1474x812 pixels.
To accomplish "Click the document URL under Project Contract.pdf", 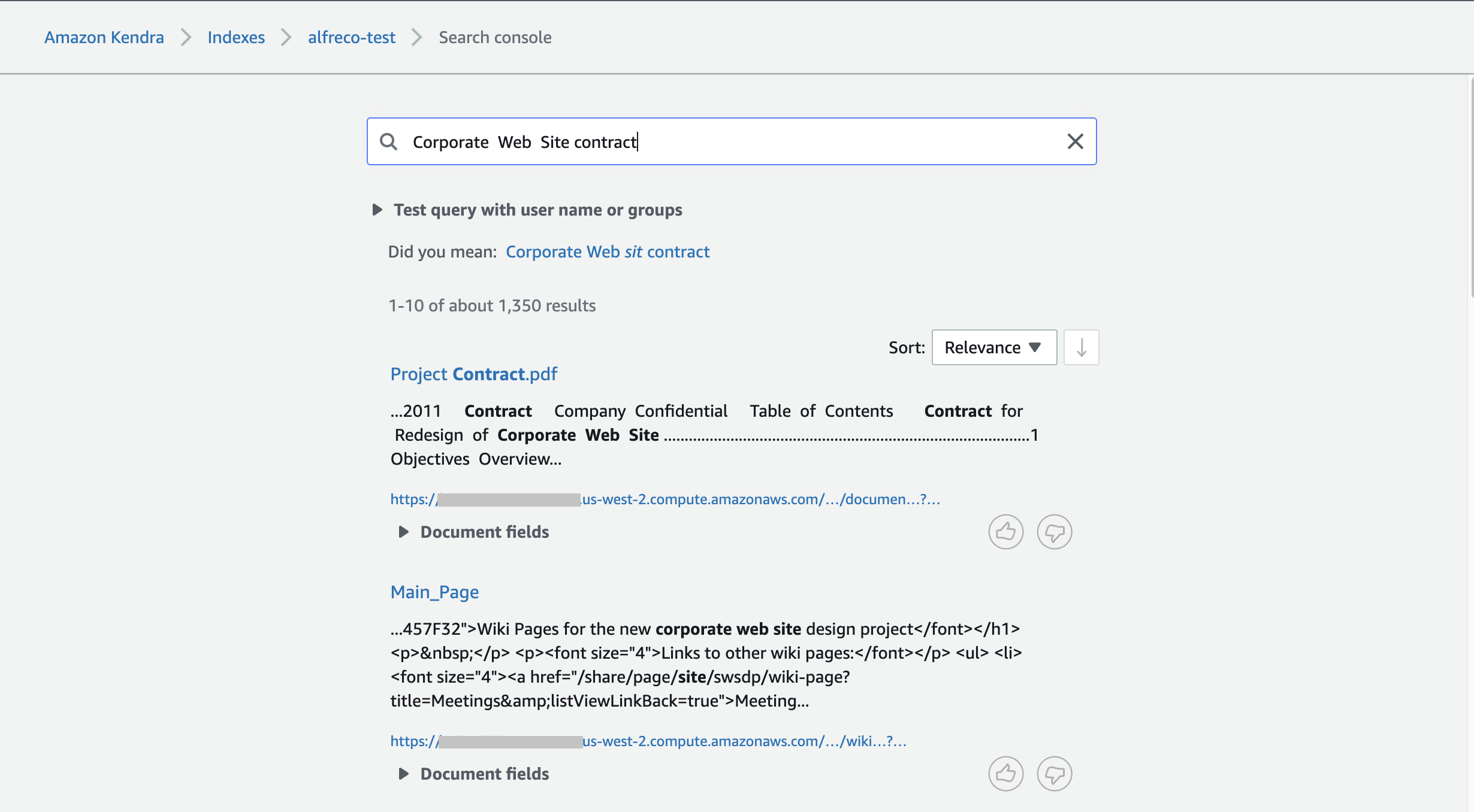I will click(665, 499).
